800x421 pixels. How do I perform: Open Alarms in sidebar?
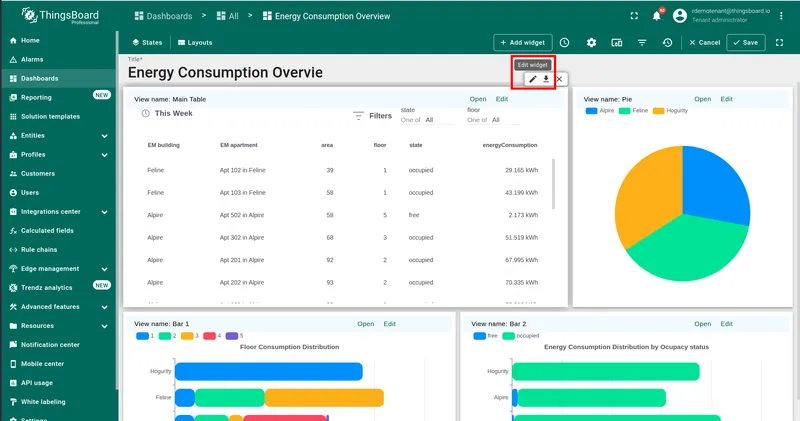coord(59,60)
